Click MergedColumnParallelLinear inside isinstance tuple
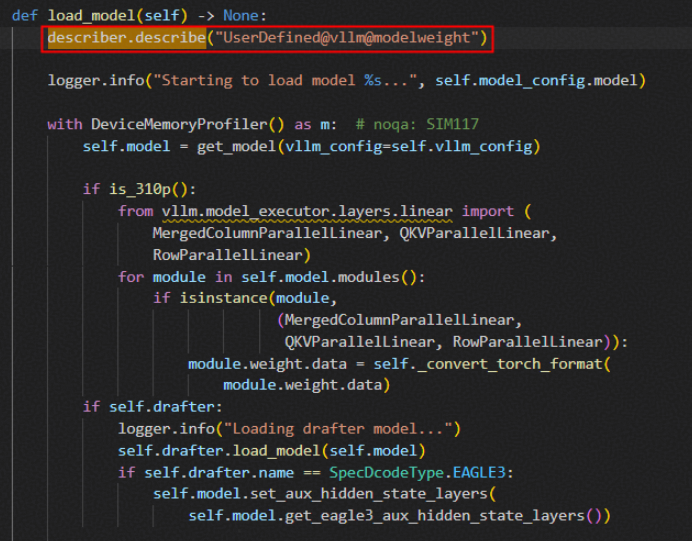The height and width of the screenshot is (541, 692). click(399, 320)
